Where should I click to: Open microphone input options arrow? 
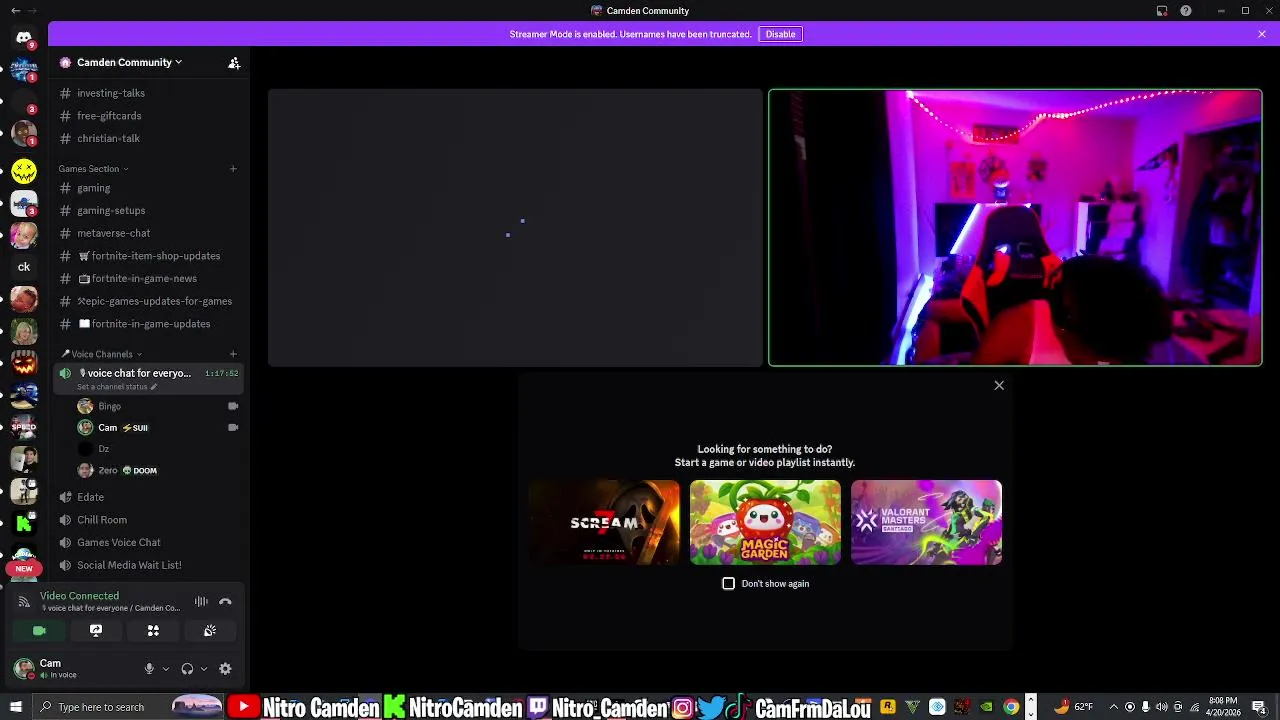click(x=165, y=669)
